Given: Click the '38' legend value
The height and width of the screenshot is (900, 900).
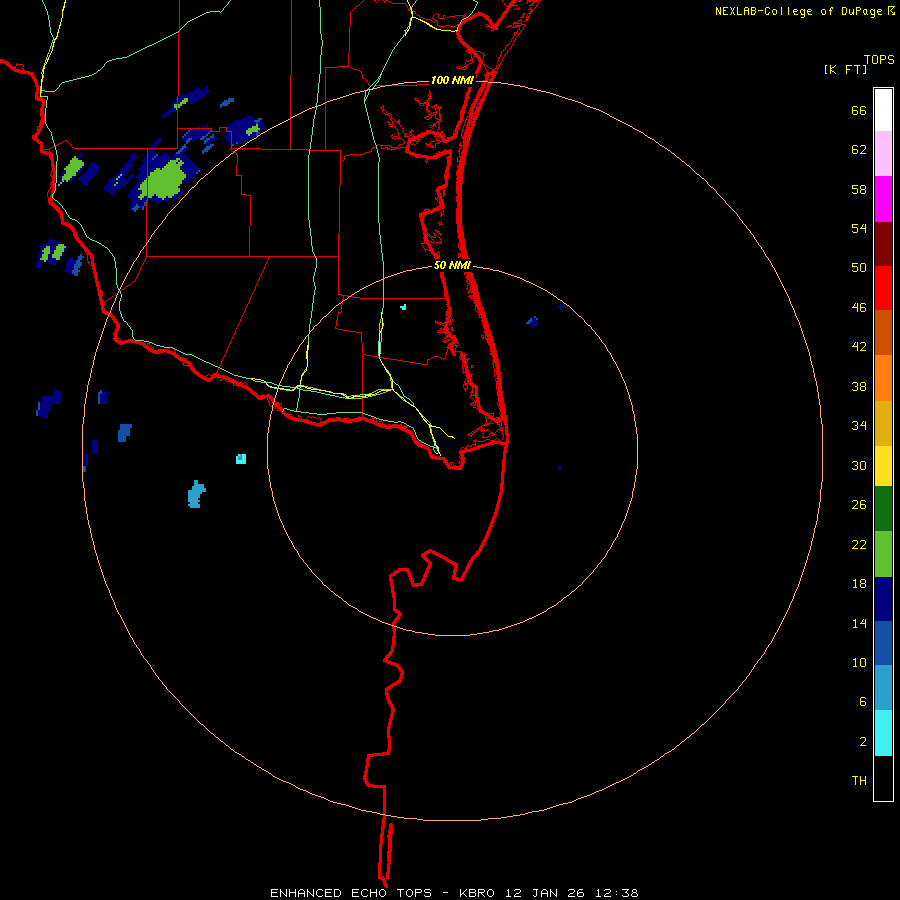Looking at the screenshot, I should (859, 386).
